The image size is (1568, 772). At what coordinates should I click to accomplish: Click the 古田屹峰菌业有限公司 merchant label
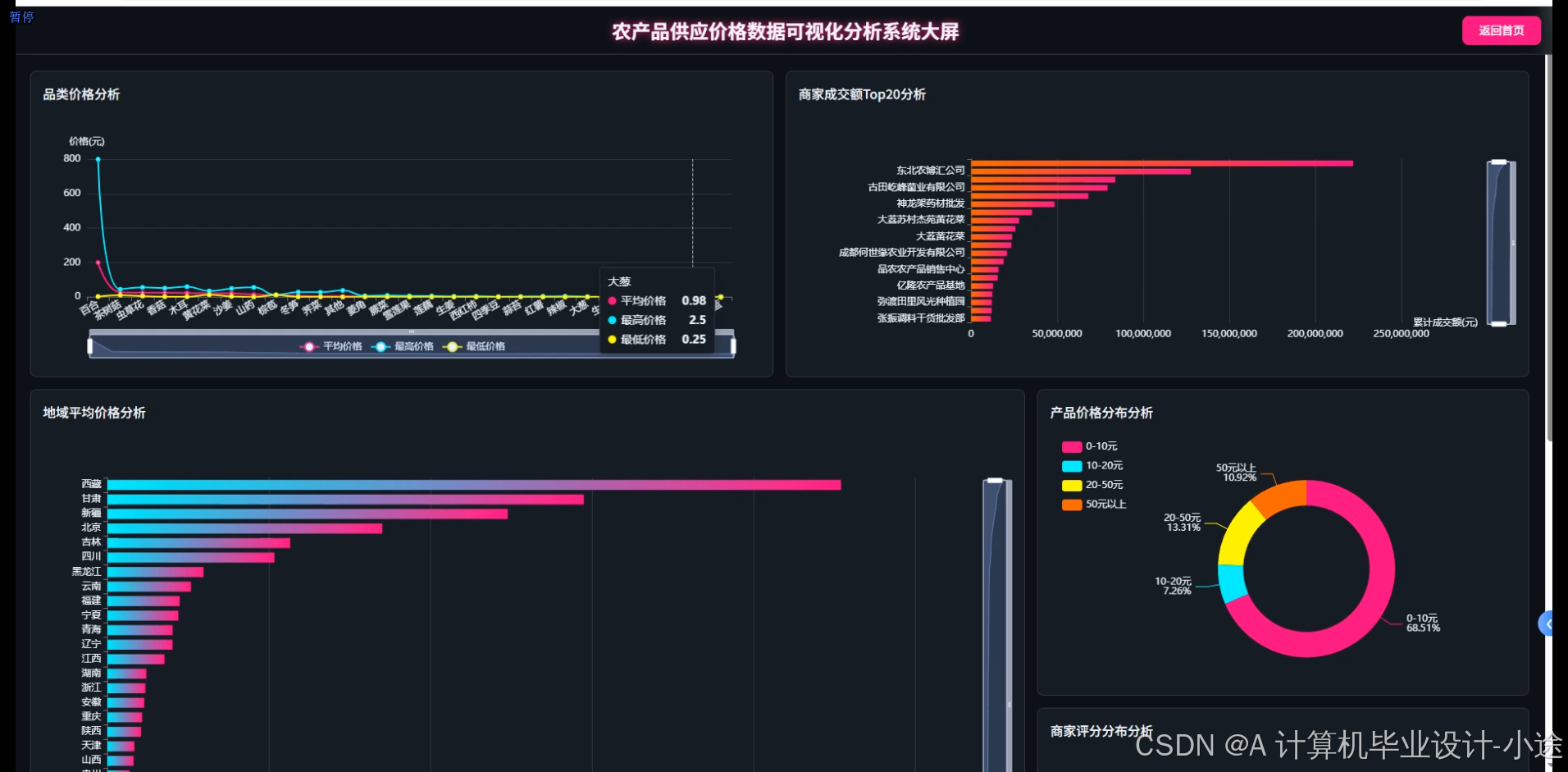pos(916,187)
